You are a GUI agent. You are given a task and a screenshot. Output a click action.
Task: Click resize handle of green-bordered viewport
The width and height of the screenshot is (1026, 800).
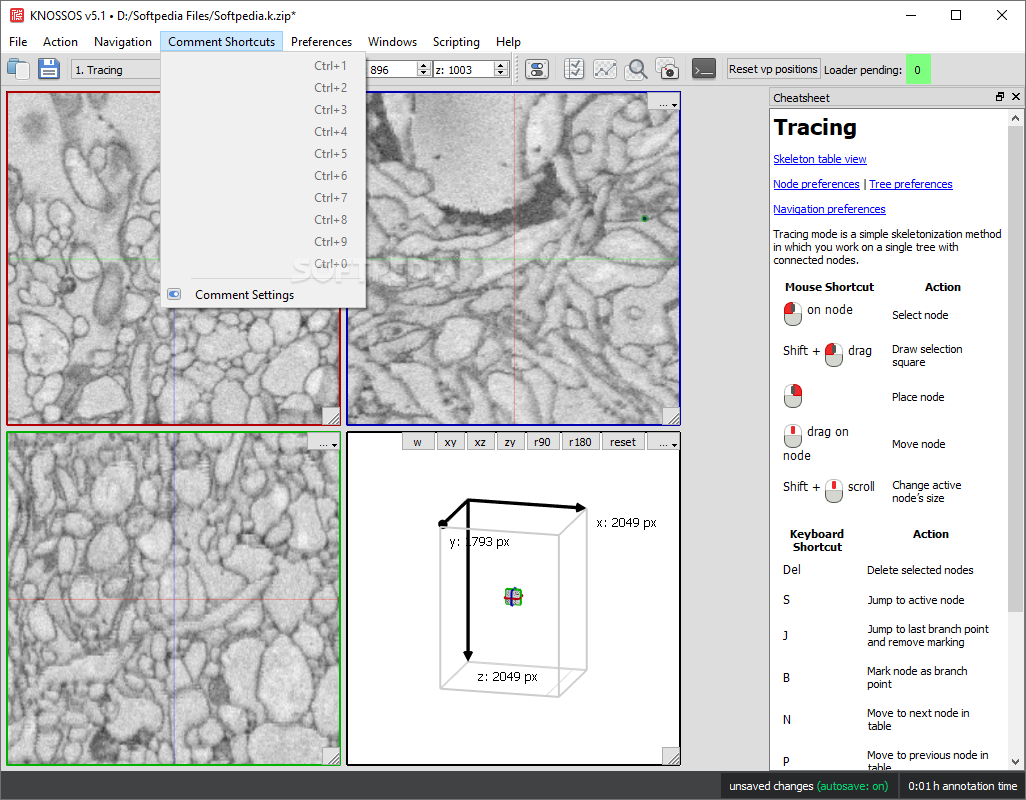click(332, 756)
